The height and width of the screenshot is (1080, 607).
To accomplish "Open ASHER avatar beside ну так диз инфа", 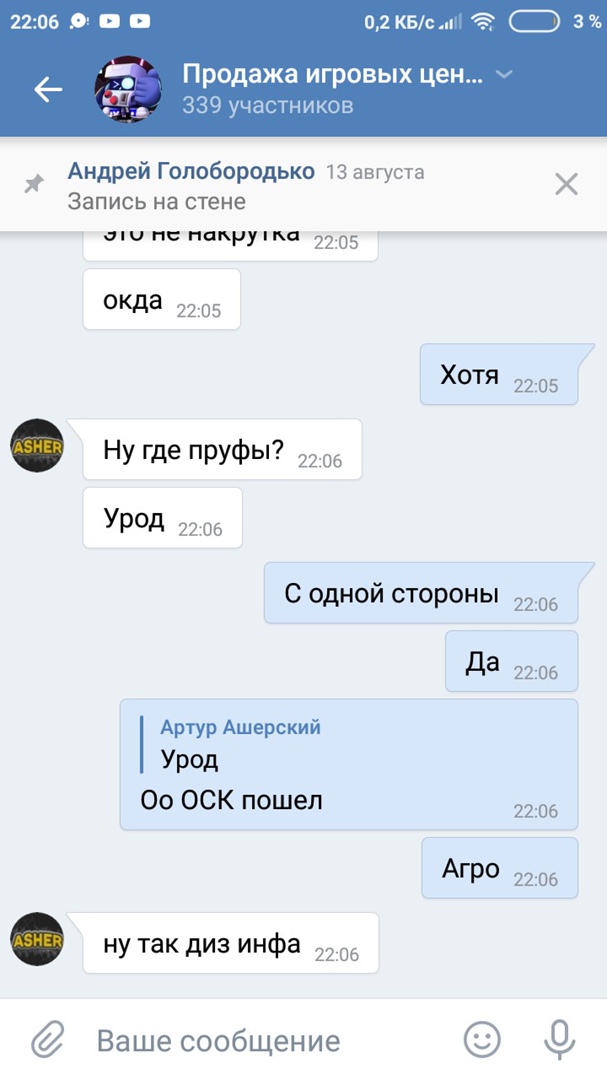I will pyautogui.click(x=37, y=939).
